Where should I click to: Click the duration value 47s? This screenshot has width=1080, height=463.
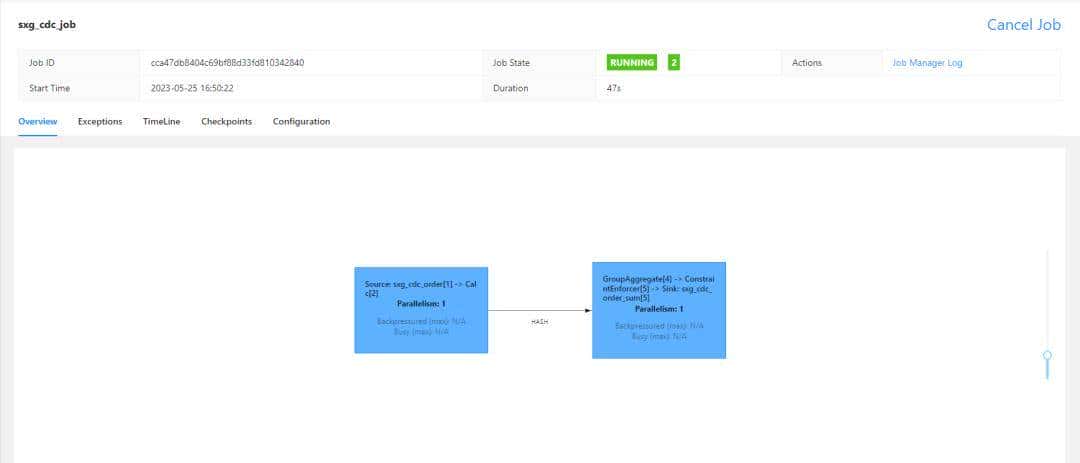(614, 88)
